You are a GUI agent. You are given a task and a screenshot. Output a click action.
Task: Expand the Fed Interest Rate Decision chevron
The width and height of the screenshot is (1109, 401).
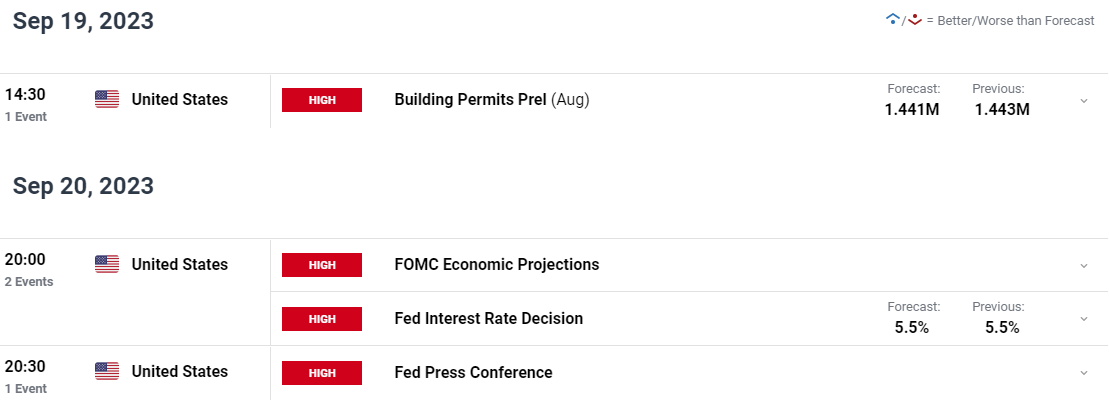click(1084, 319)
